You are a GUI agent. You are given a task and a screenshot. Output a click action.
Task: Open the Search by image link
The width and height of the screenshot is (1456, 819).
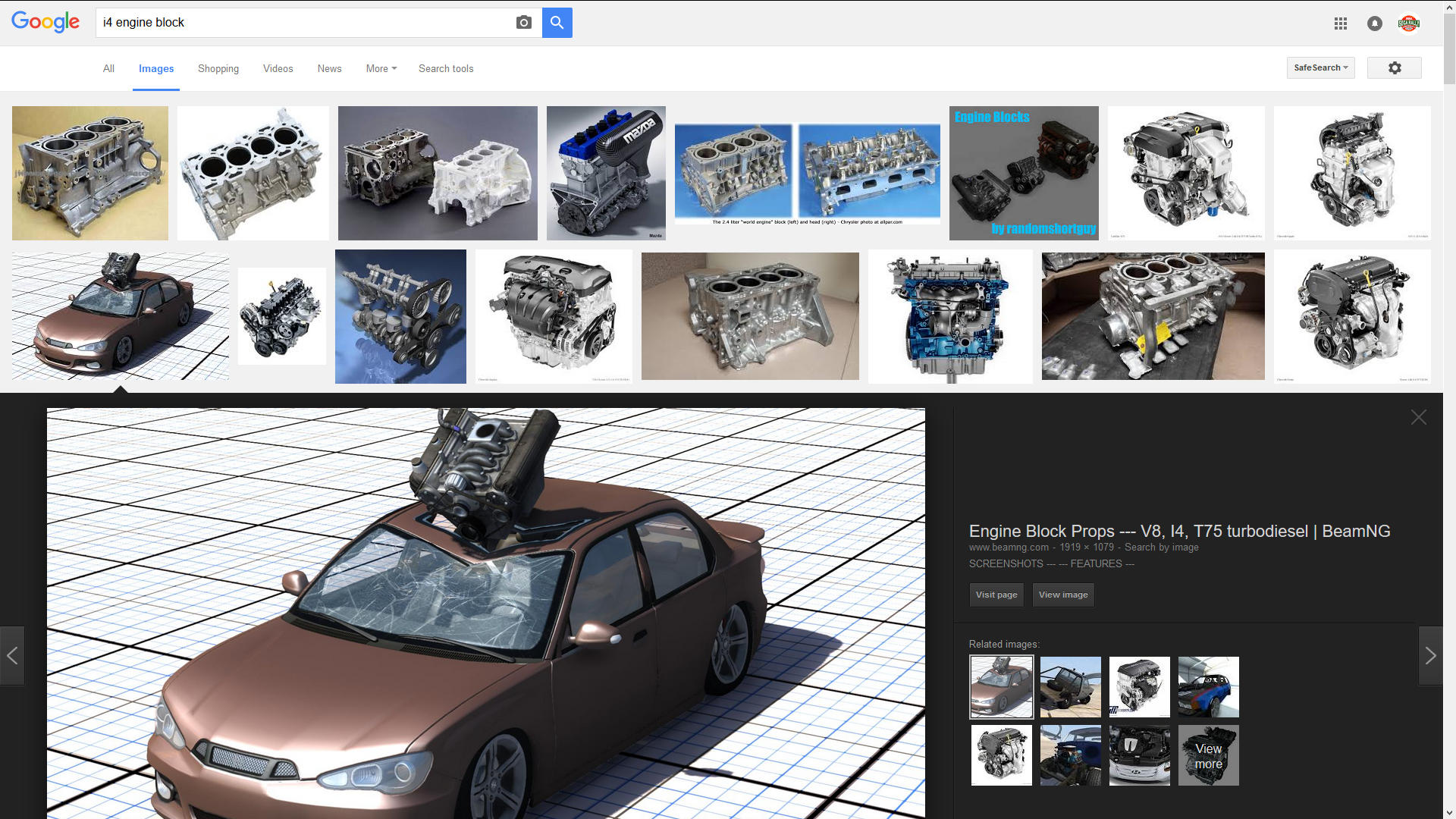1162,548
